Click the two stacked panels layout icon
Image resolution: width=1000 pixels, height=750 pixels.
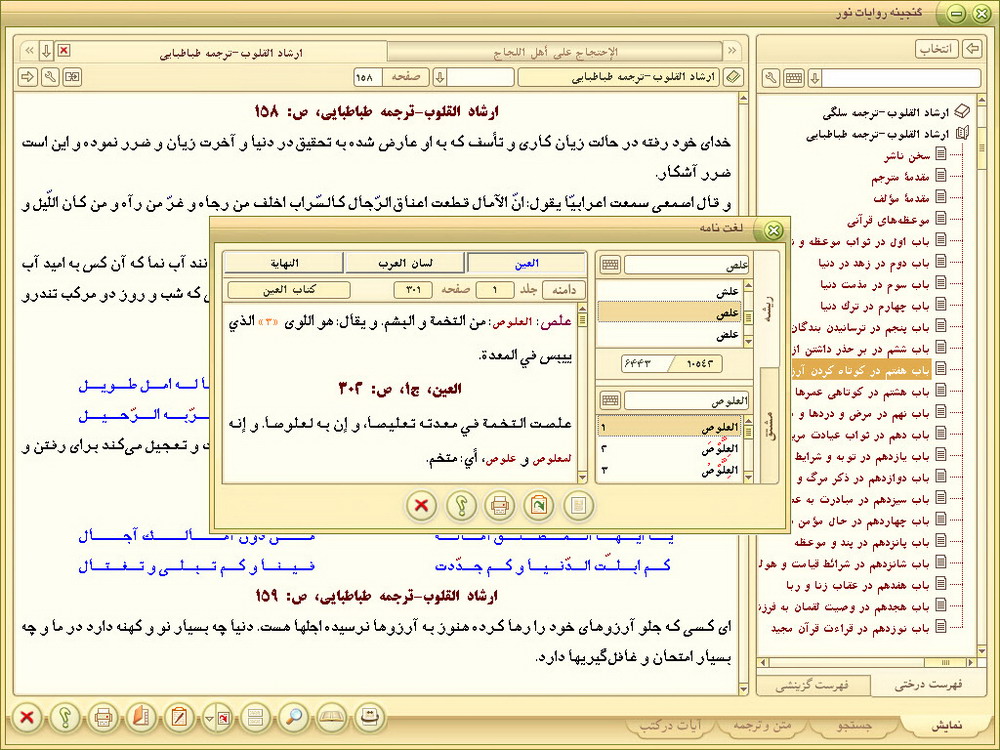click(x=255, y=717)
